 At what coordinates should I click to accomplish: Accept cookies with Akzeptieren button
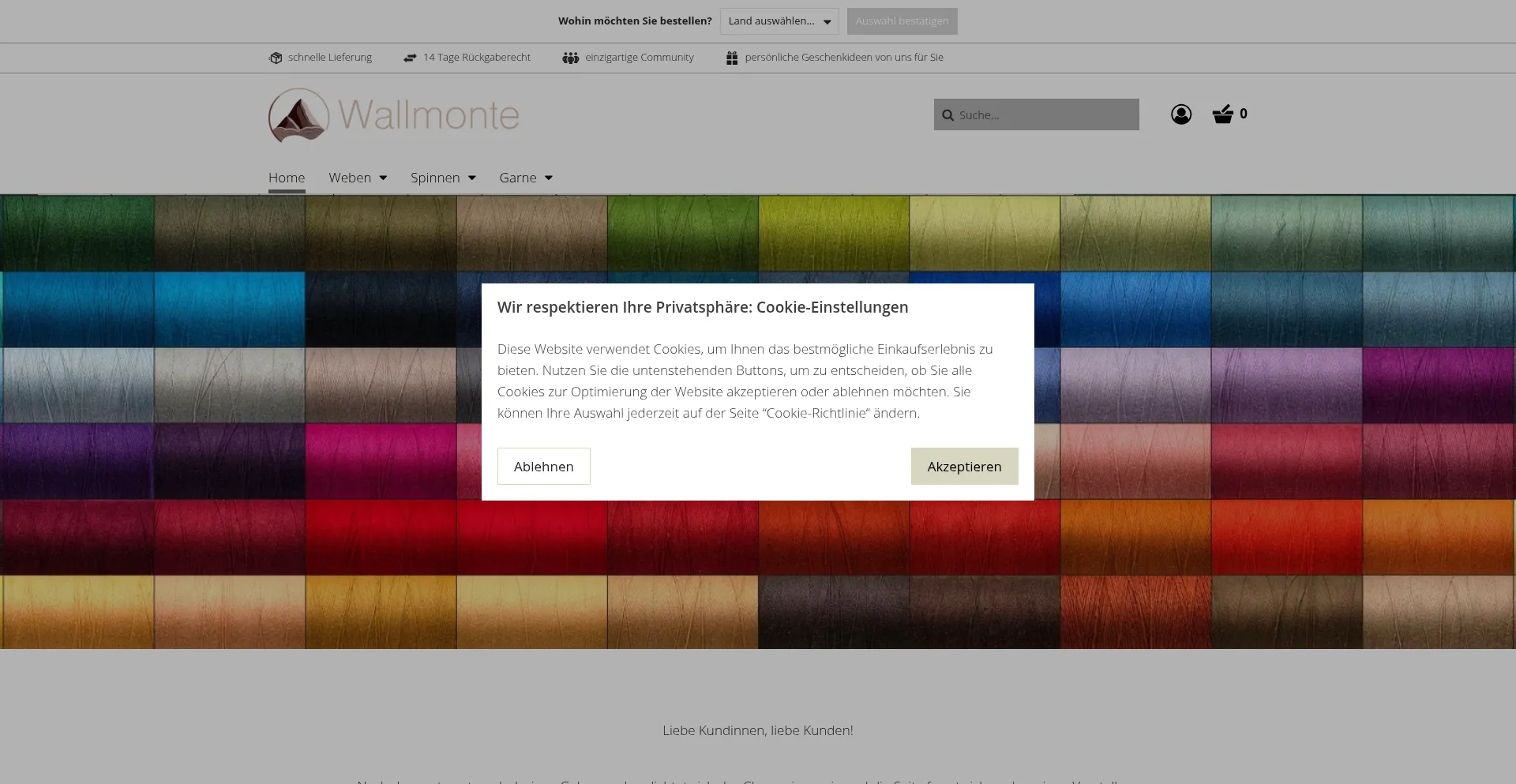[964, 467]
